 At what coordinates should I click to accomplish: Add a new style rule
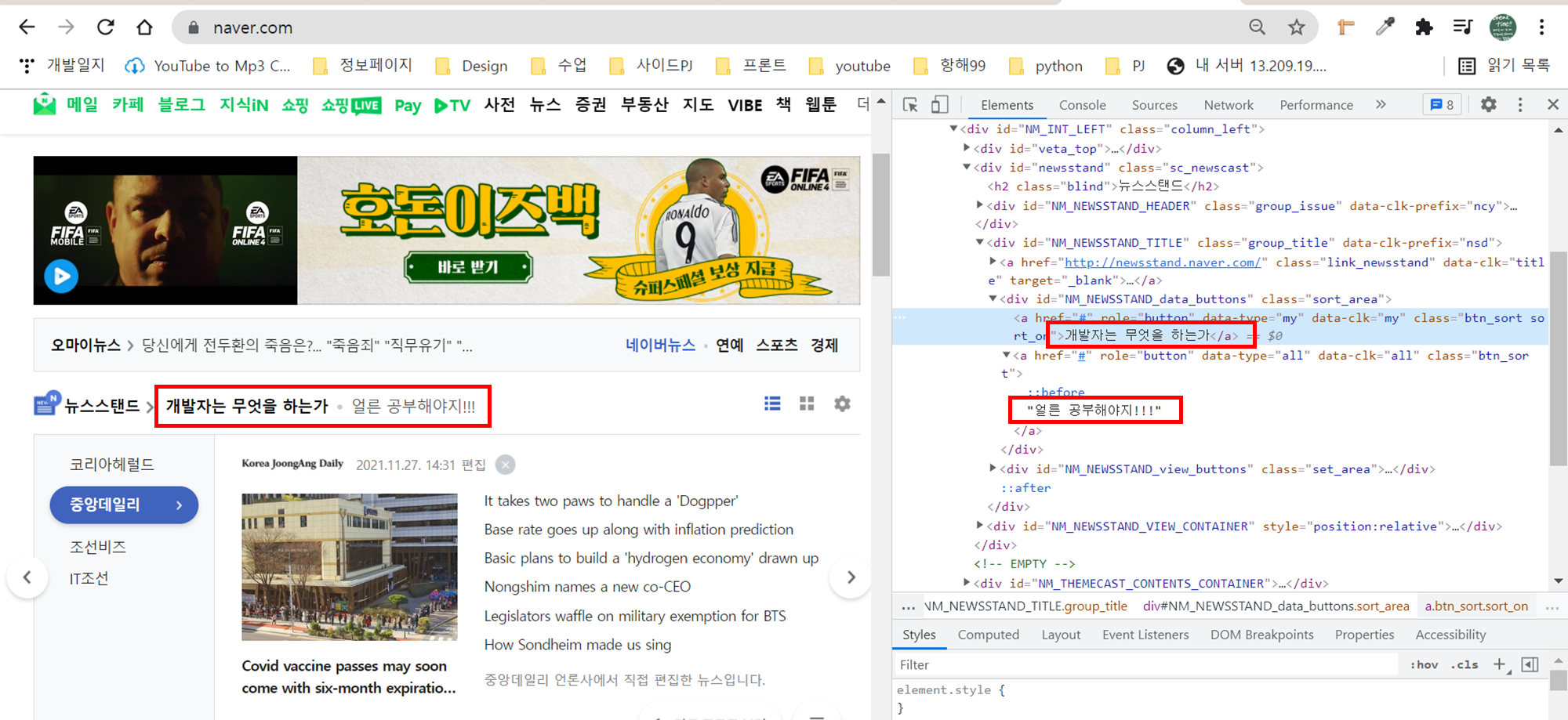(x=1499, y=664)
